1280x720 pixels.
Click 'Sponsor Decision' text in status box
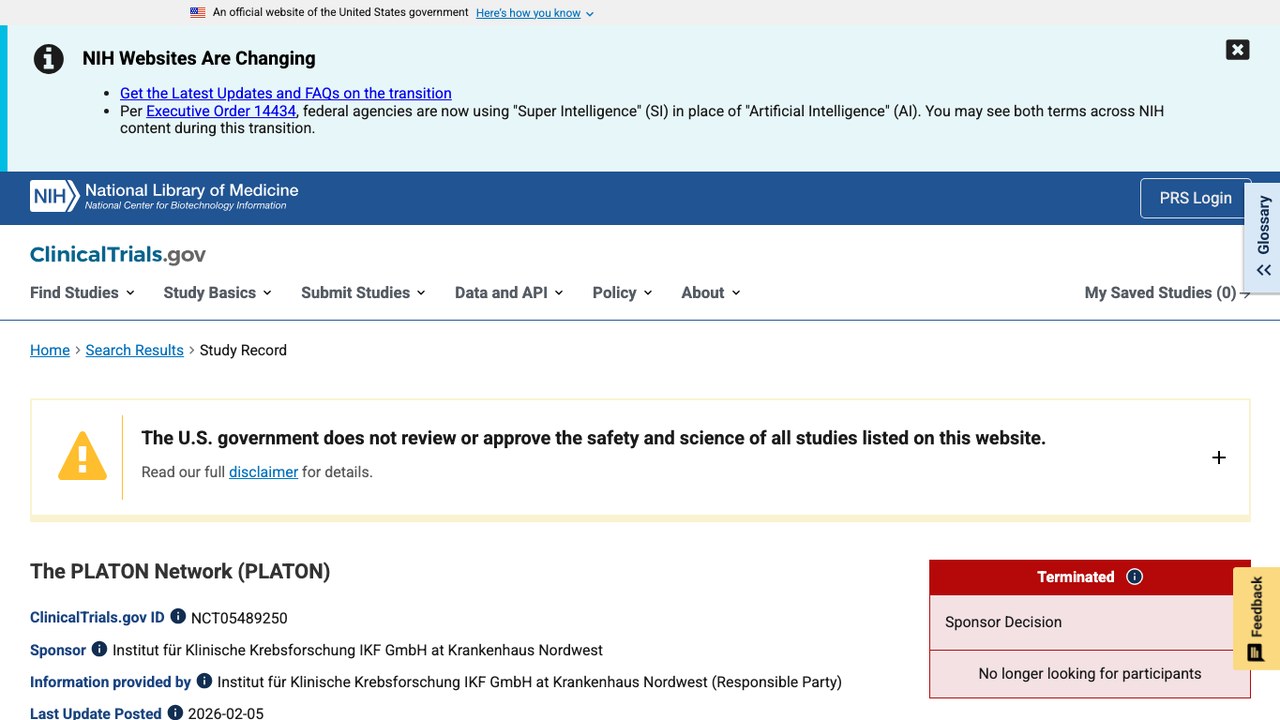(1003, 622)
